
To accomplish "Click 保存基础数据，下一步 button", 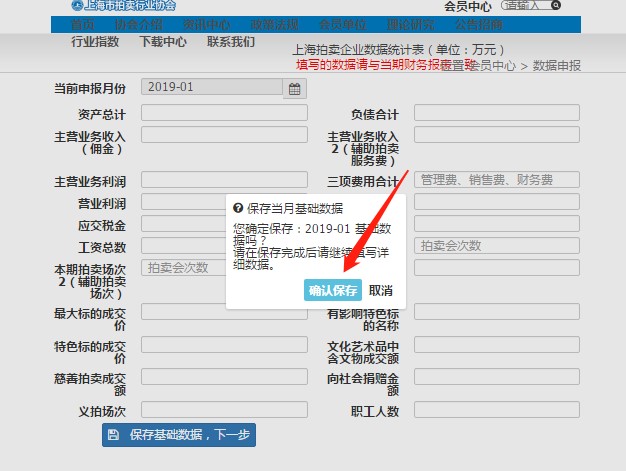I will 179,435.
